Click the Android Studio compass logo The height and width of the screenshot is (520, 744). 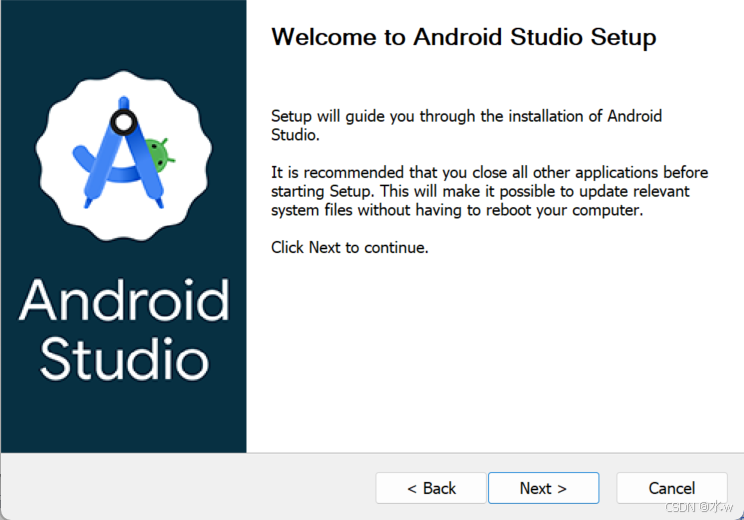click(x=124, y=156)
